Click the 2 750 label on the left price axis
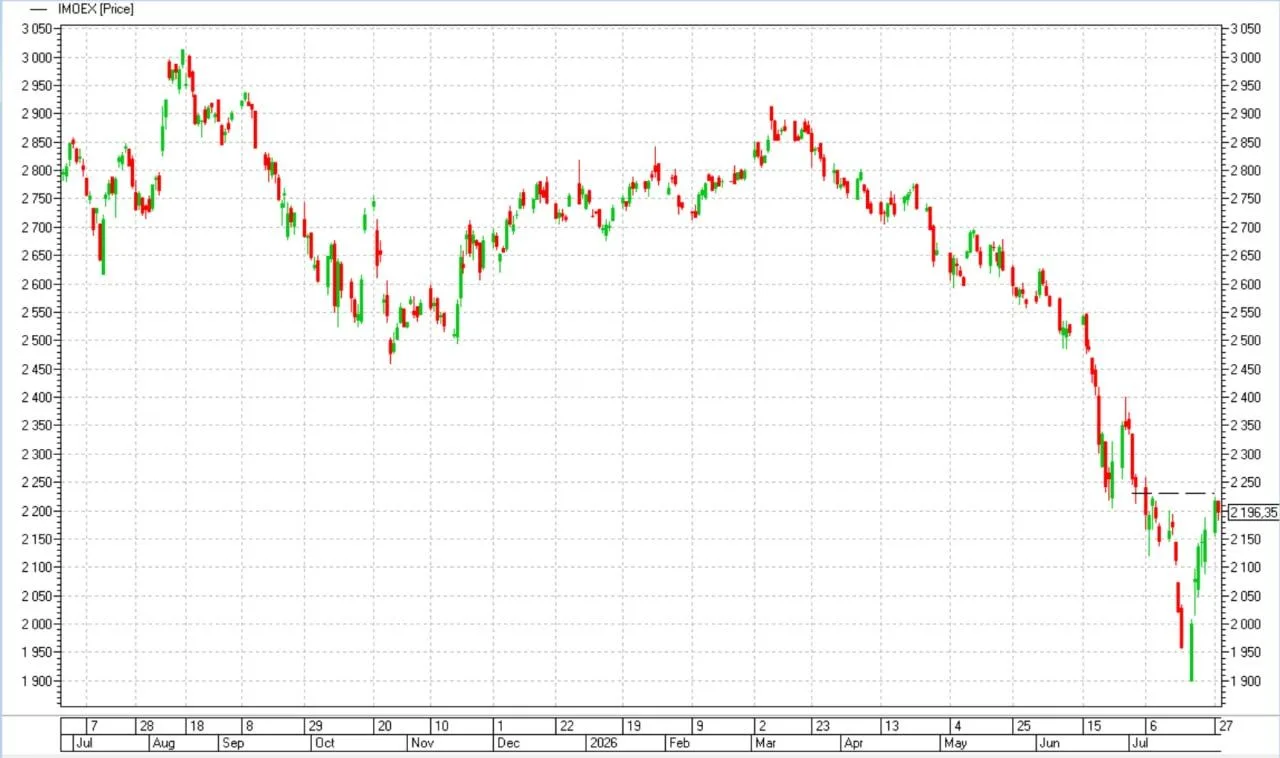 (39, 200)
